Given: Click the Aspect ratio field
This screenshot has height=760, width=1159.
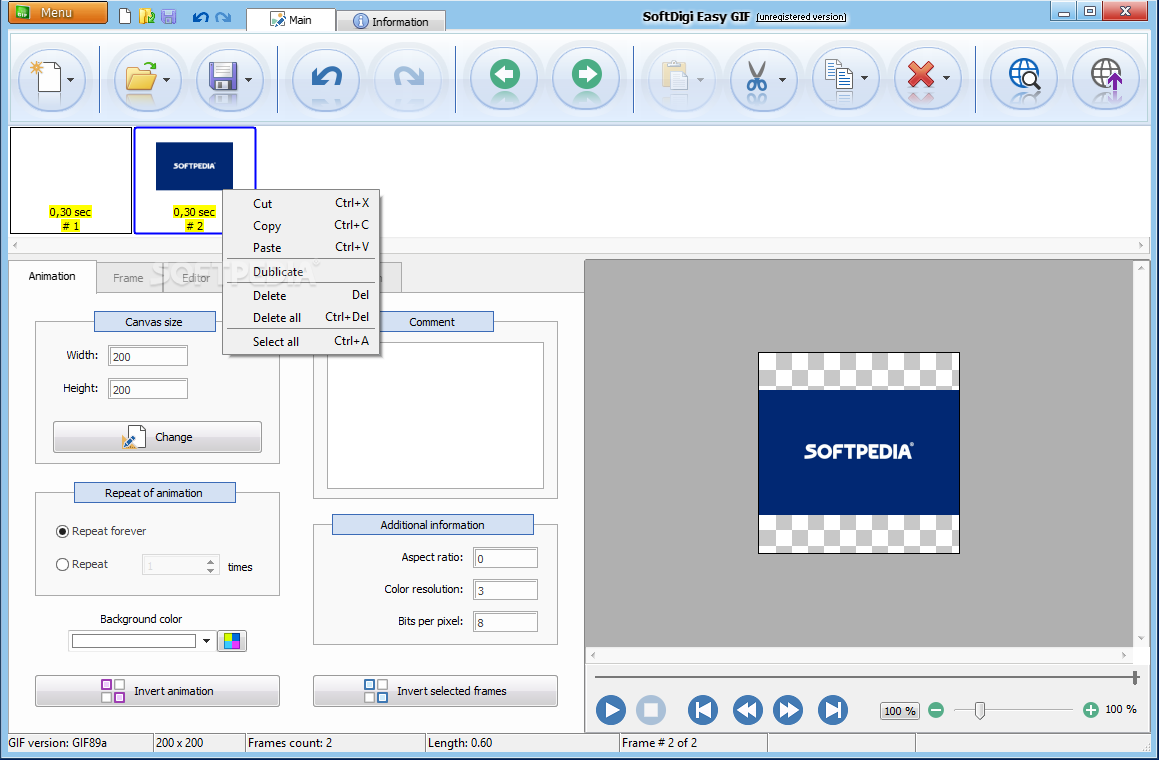Looking at the screenshot, I should pos(506,558).
